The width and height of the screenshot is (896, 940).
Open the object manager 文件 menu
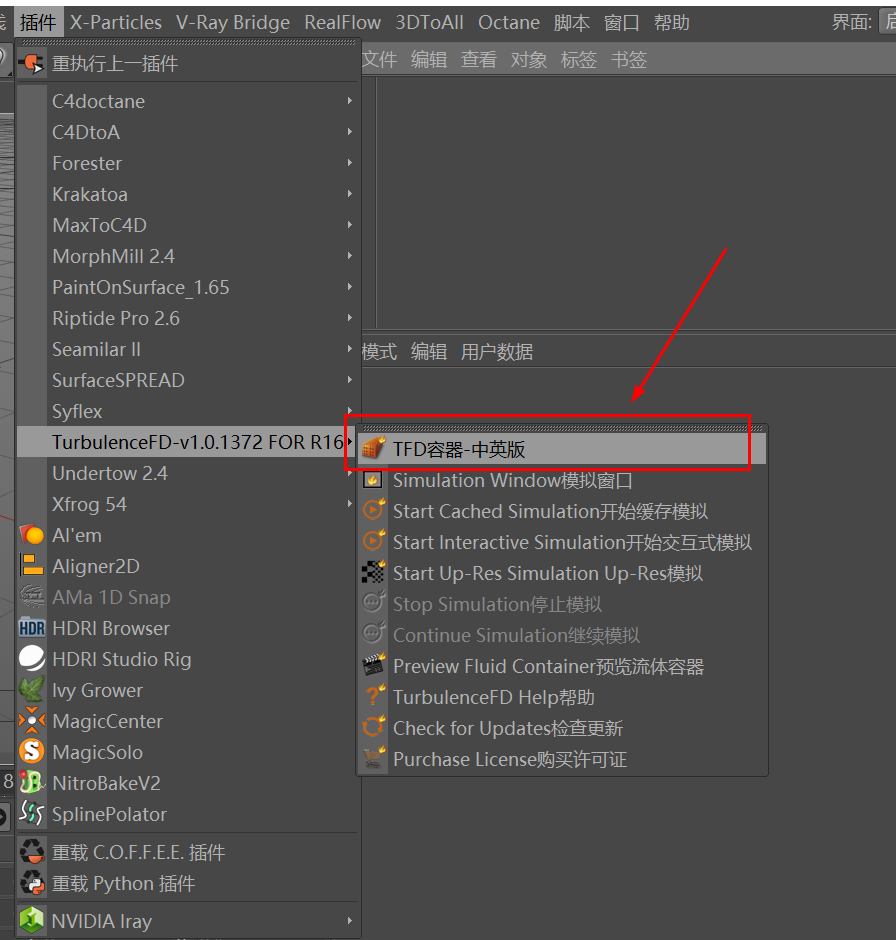379,59
